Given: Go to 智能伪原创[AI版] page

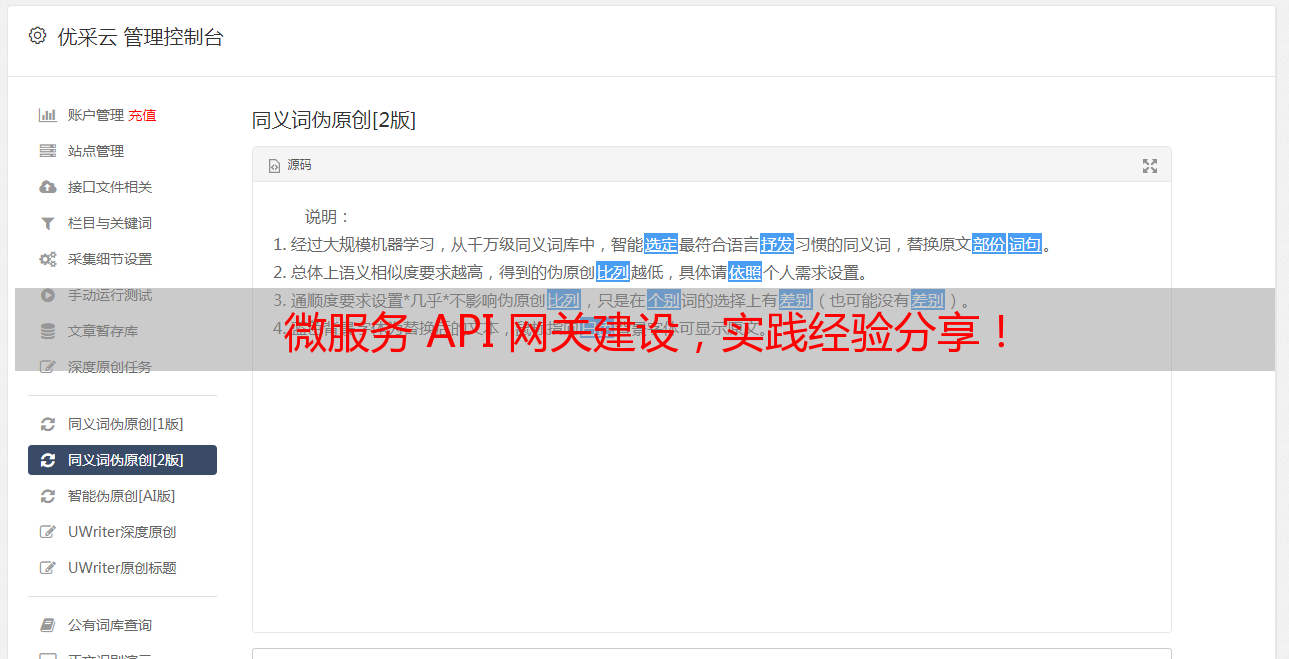Looking at the screenshot, I should point(122,496).
